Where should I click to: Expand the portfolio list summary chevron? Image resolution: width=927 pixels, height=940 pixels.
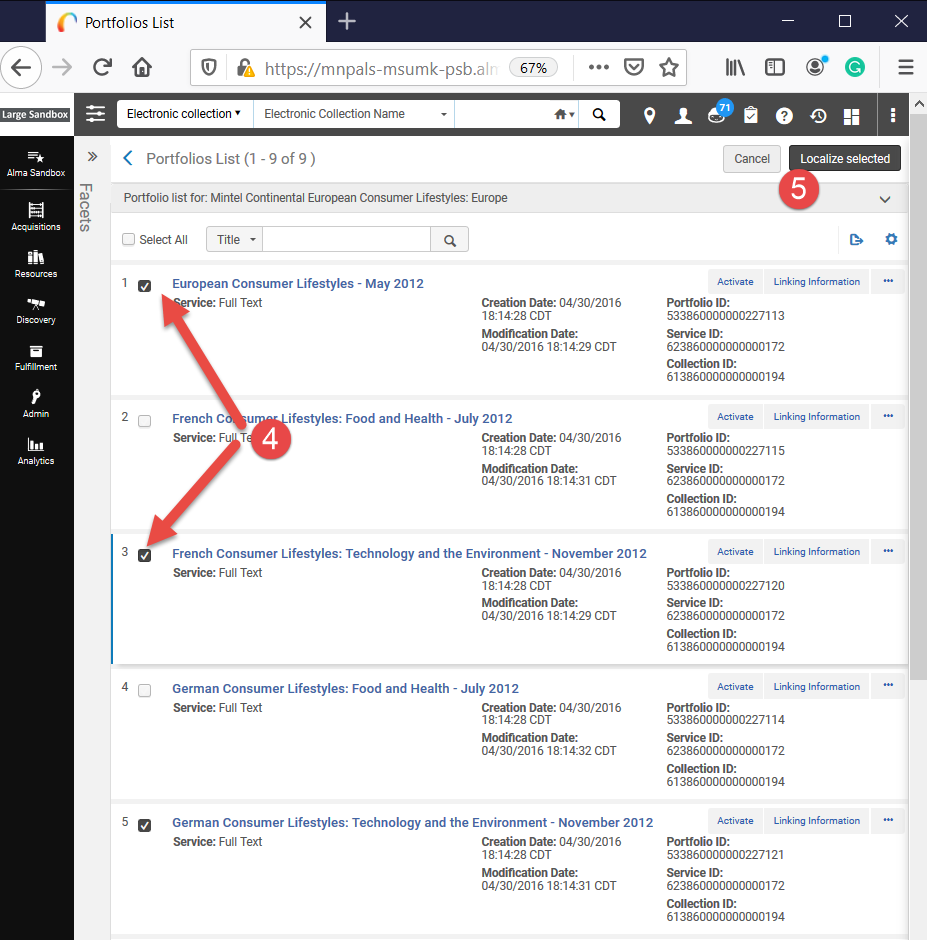pos(884,199)
